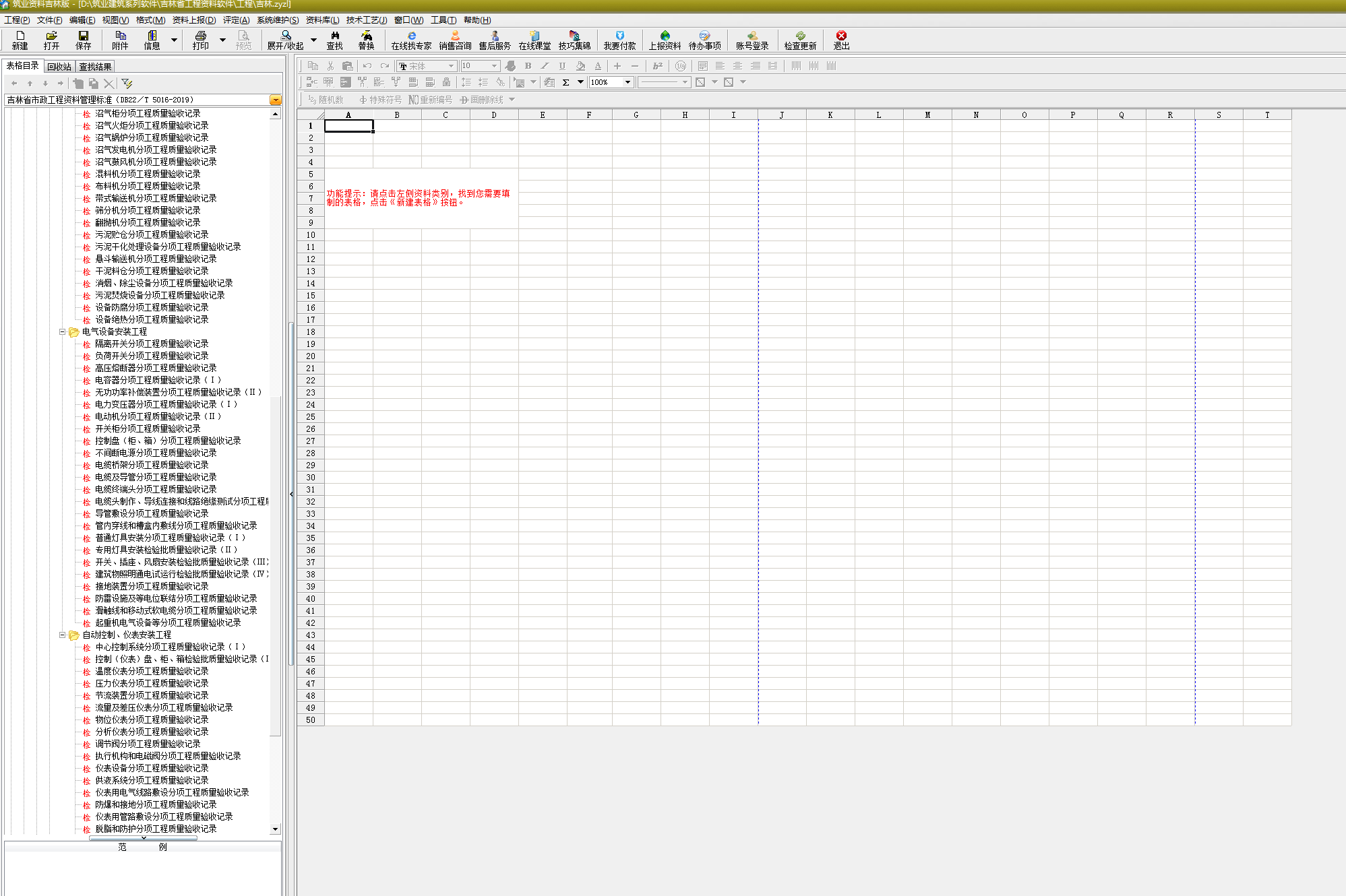Click the 附件 attachment icon
Image resolution: width=1346 pixels, height=896 pixels.
pos(120,40)
